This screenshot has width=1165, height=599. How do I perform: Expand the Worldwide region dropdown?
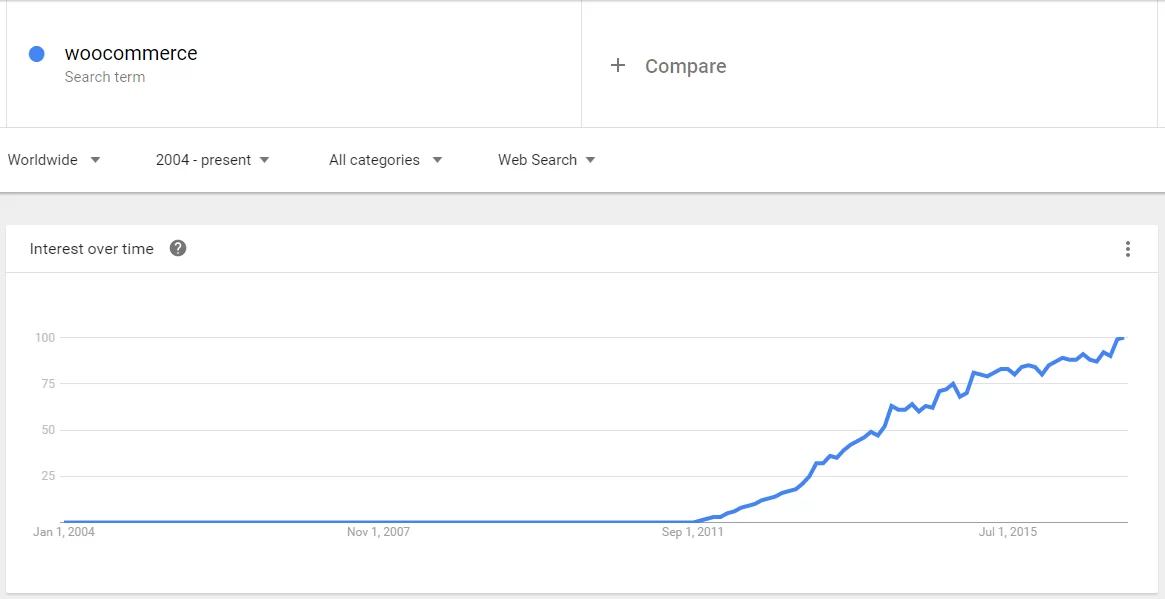point(54,160)
